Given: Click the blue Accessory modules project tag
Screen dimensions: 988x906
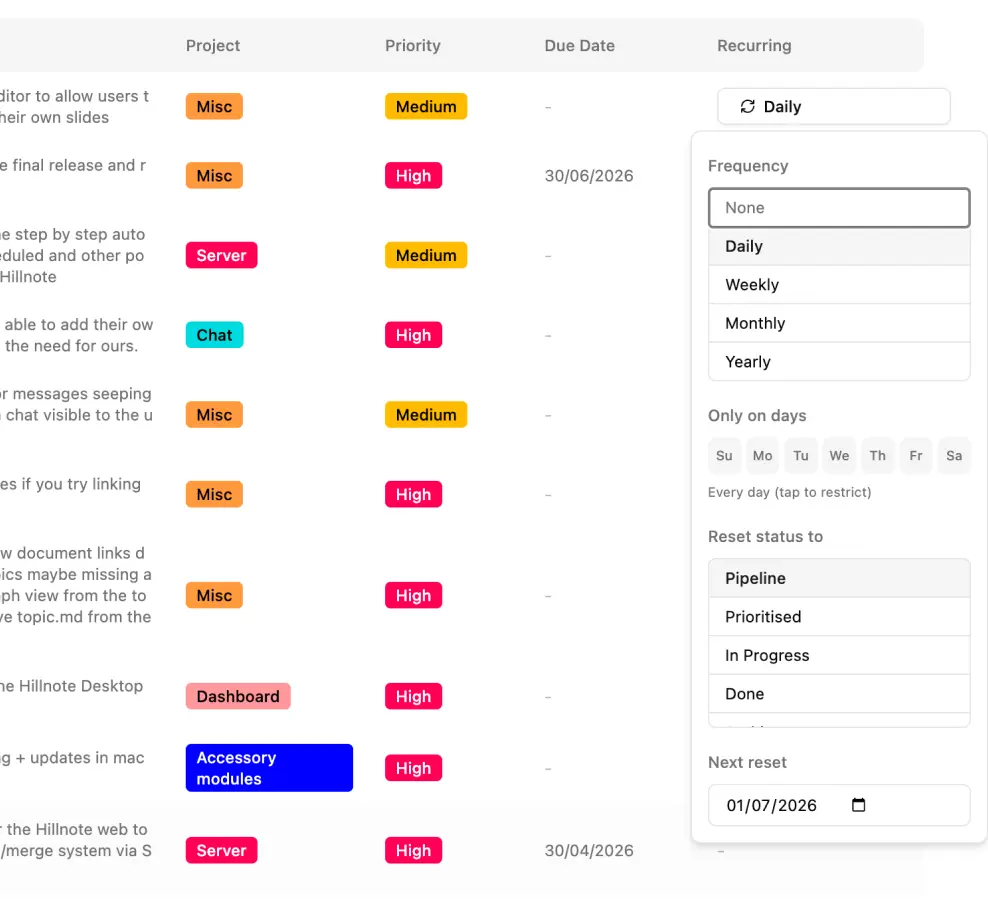Looking at the screenshot, I should (269, 768).
